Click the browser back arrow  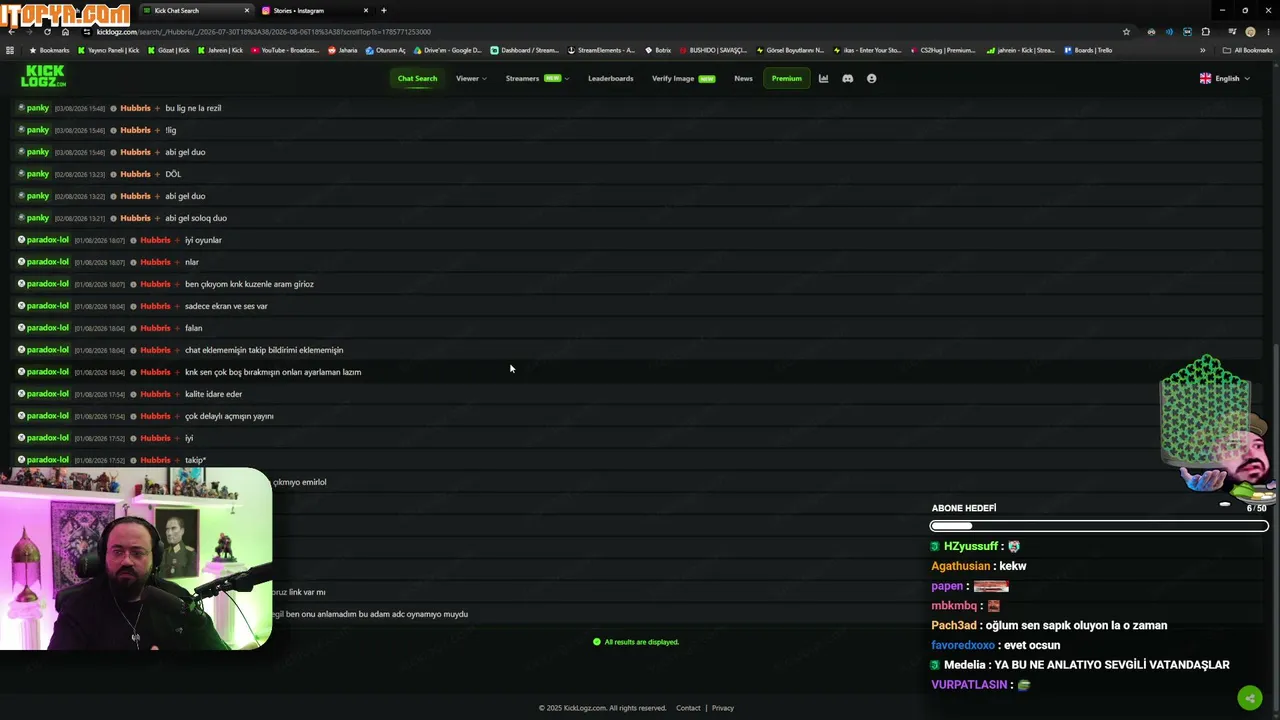coord(11,31)
